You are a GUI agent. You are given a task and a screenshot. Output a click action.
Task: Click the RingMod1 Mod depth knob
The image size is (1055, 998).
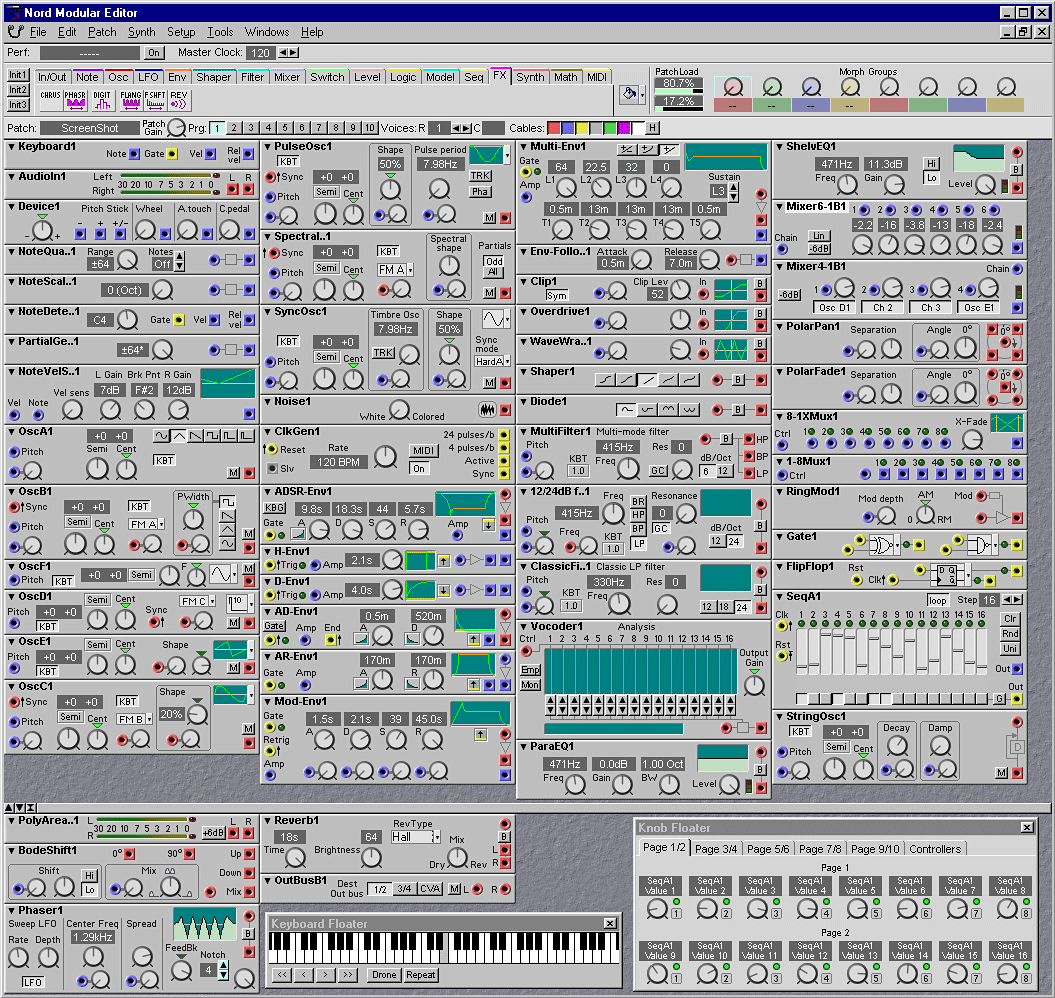pyautogui.click(x=885, y=516)
